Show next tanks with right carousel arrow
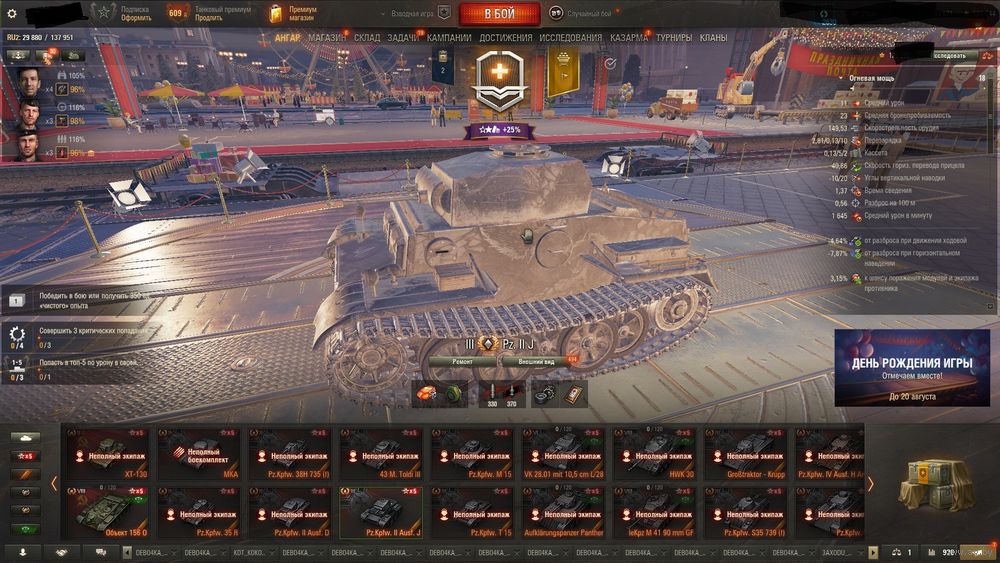The width and height of the screenshot is (1000, 563). pyautogui.click(x=871, y=484)
